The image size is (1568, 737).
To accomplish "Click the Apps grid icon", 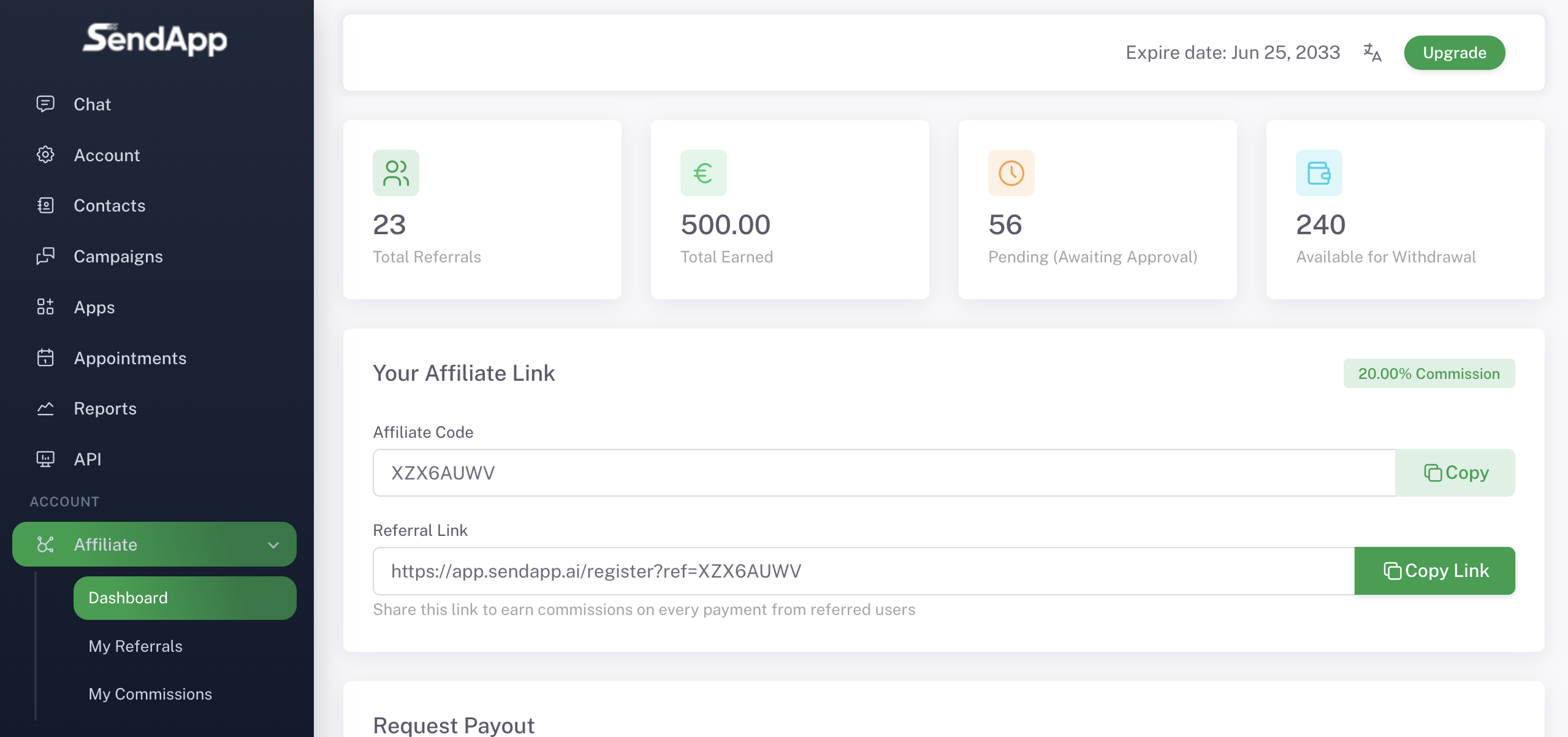I will coord(45,307).
